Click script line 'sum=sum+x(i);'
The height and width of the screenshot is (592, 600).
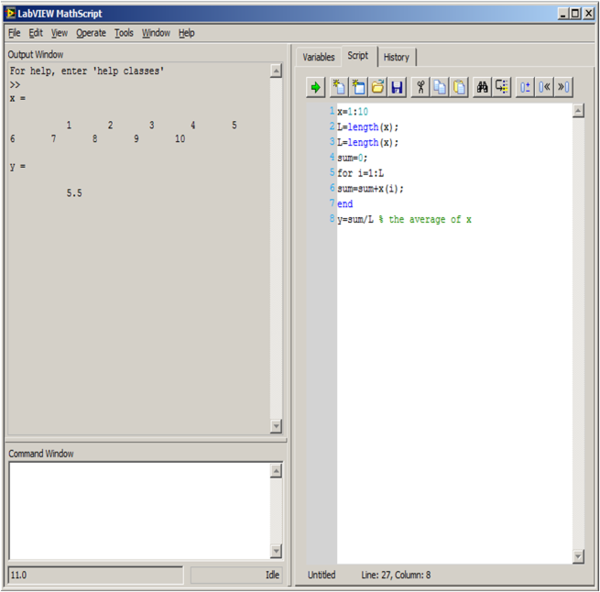(370, 189)
